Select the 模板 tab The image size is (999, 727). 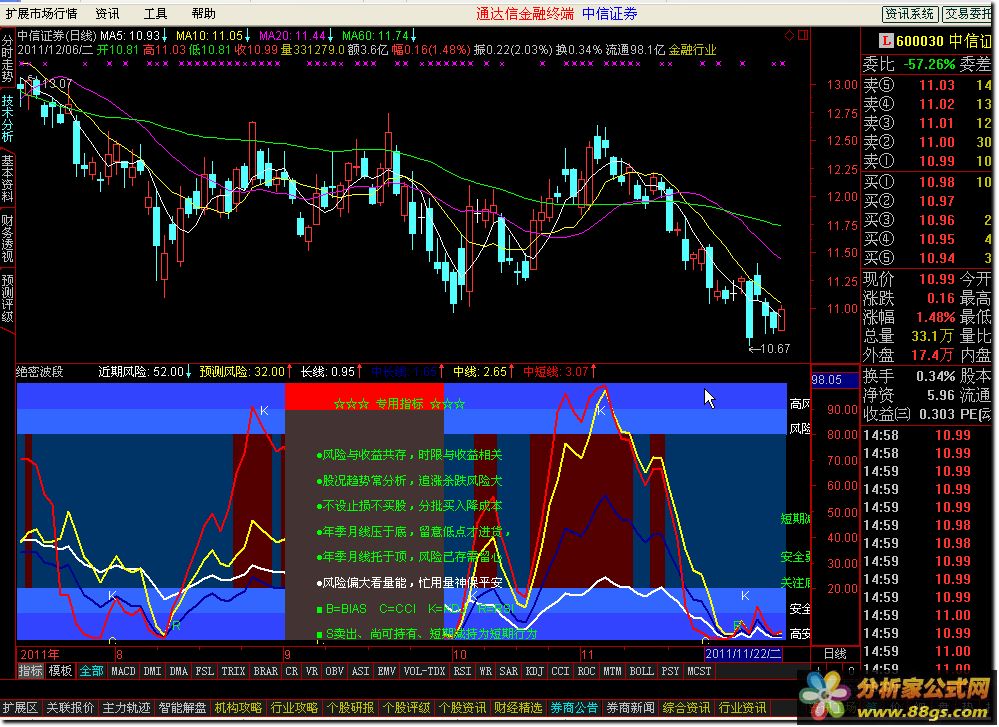61,671
